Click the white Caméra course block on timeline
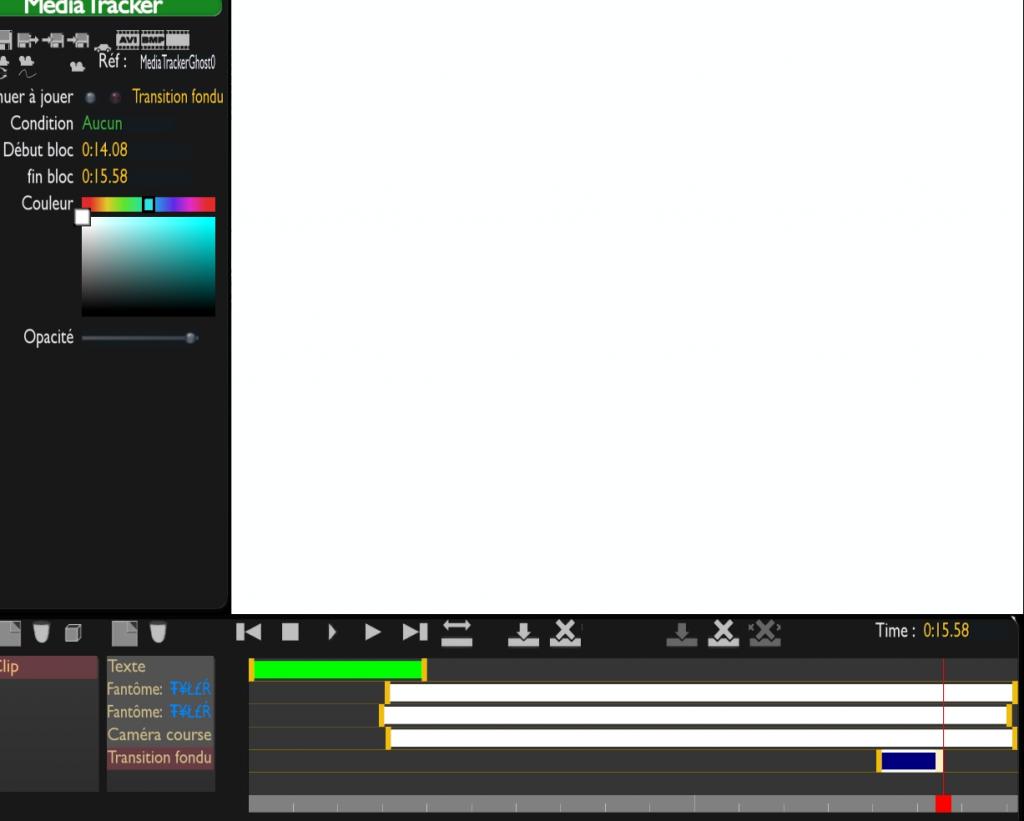 701,738
